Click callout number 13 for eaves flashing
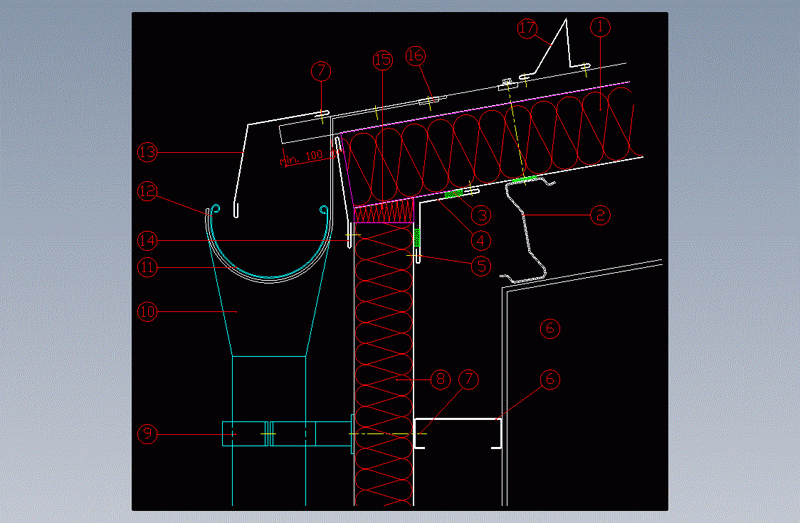This screenshot has width=800, height=523. [148, 153]
